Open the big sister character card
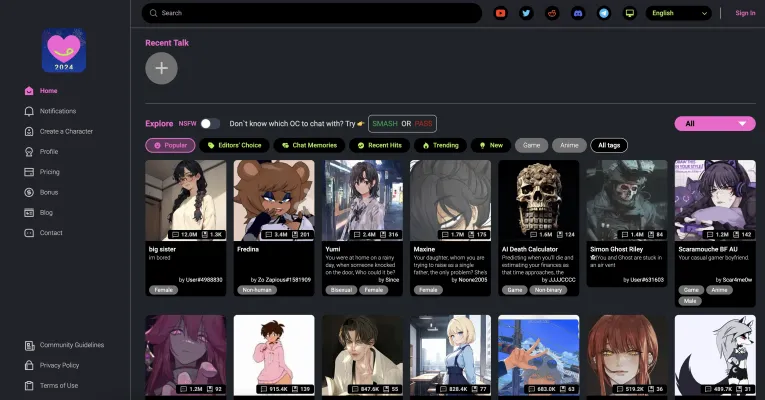The image size is (765, 400). [185, 228]
